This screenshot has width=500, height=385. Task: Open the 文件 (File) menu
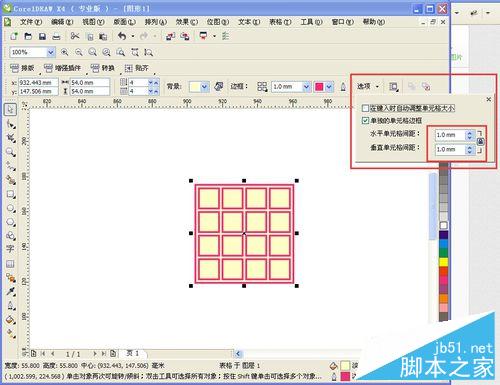(31, 22)
